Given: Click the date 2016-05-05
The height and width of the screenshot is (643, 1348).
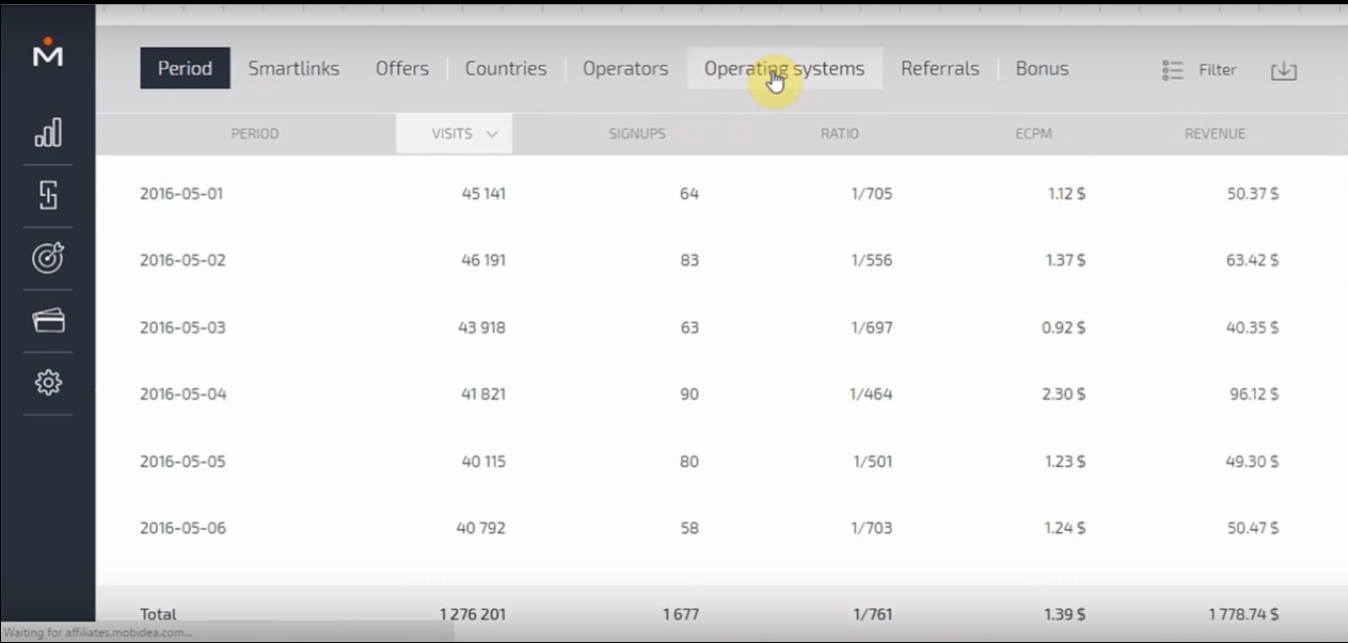Looking at the screenshot, I should [183, 461].
